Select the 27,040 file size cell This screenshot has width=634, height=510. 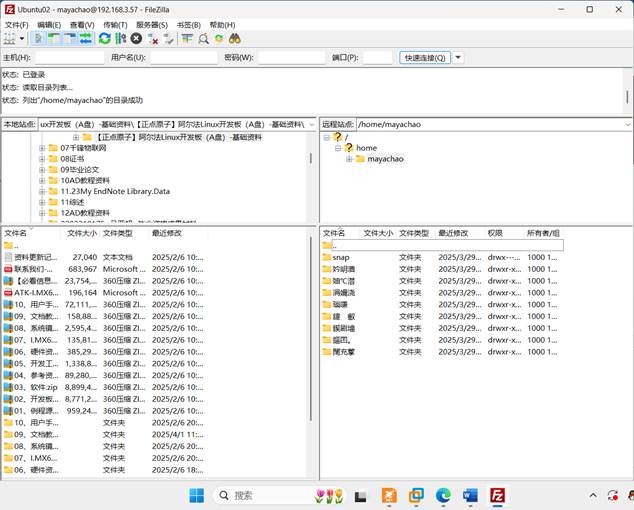tap(85, 257)
